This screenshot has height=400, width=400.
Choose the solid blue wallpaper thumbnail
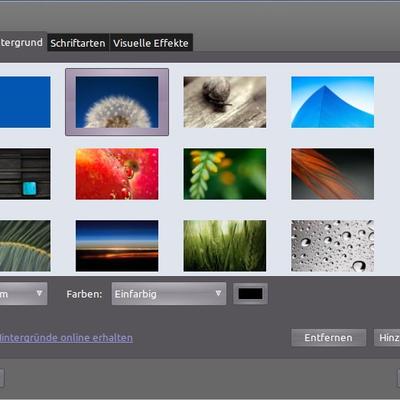click(x=25, y=102)
